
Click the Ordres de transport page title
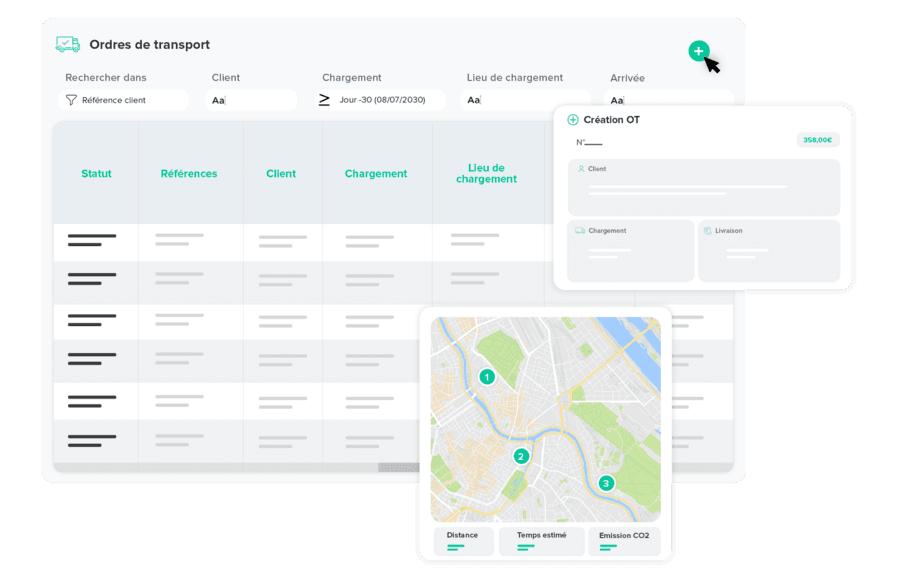coord(150,45)
